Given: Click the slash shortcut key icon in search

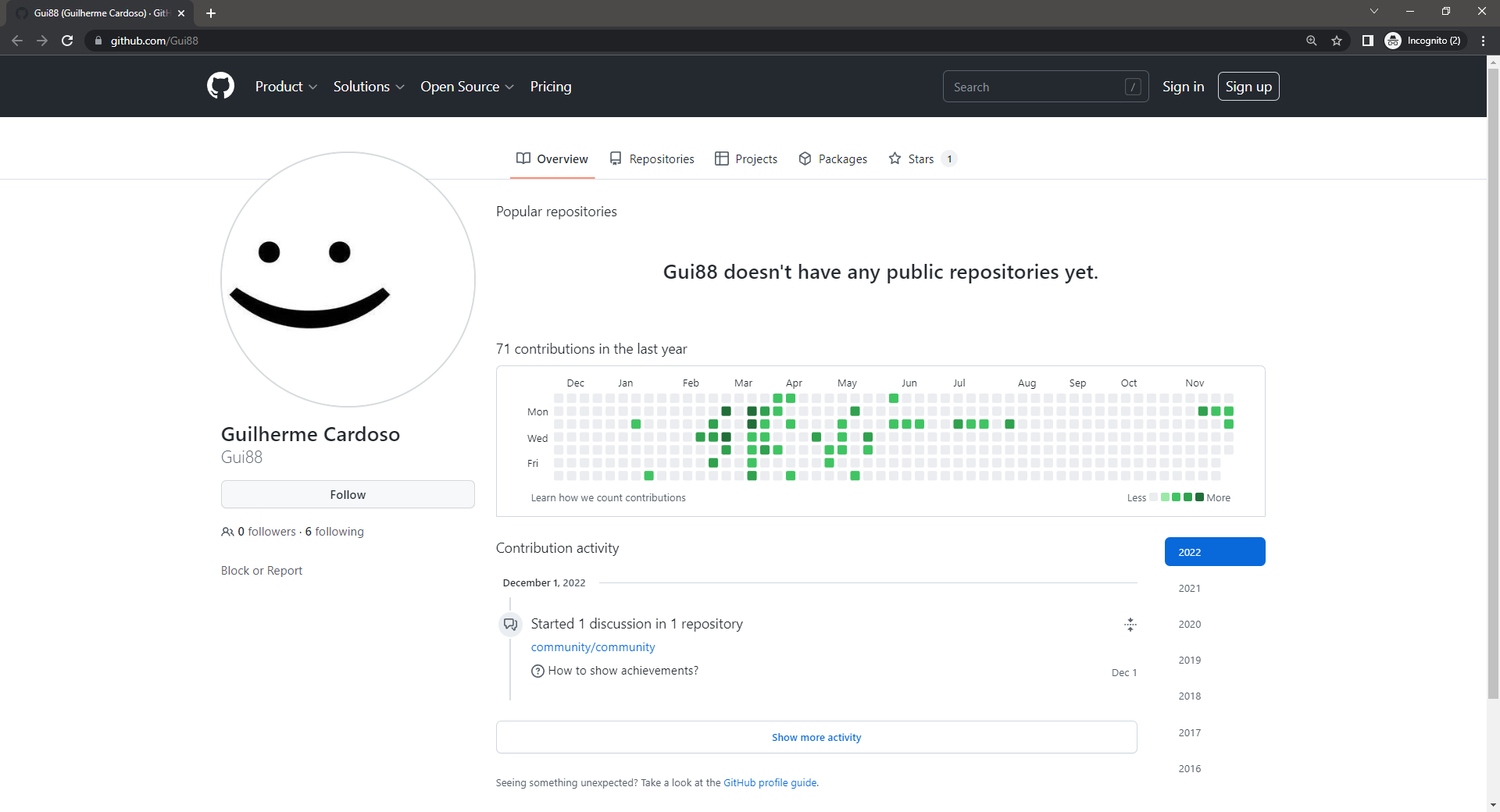Looking at the screenshot, I should pyautogui.click(x=1133, y=87).
